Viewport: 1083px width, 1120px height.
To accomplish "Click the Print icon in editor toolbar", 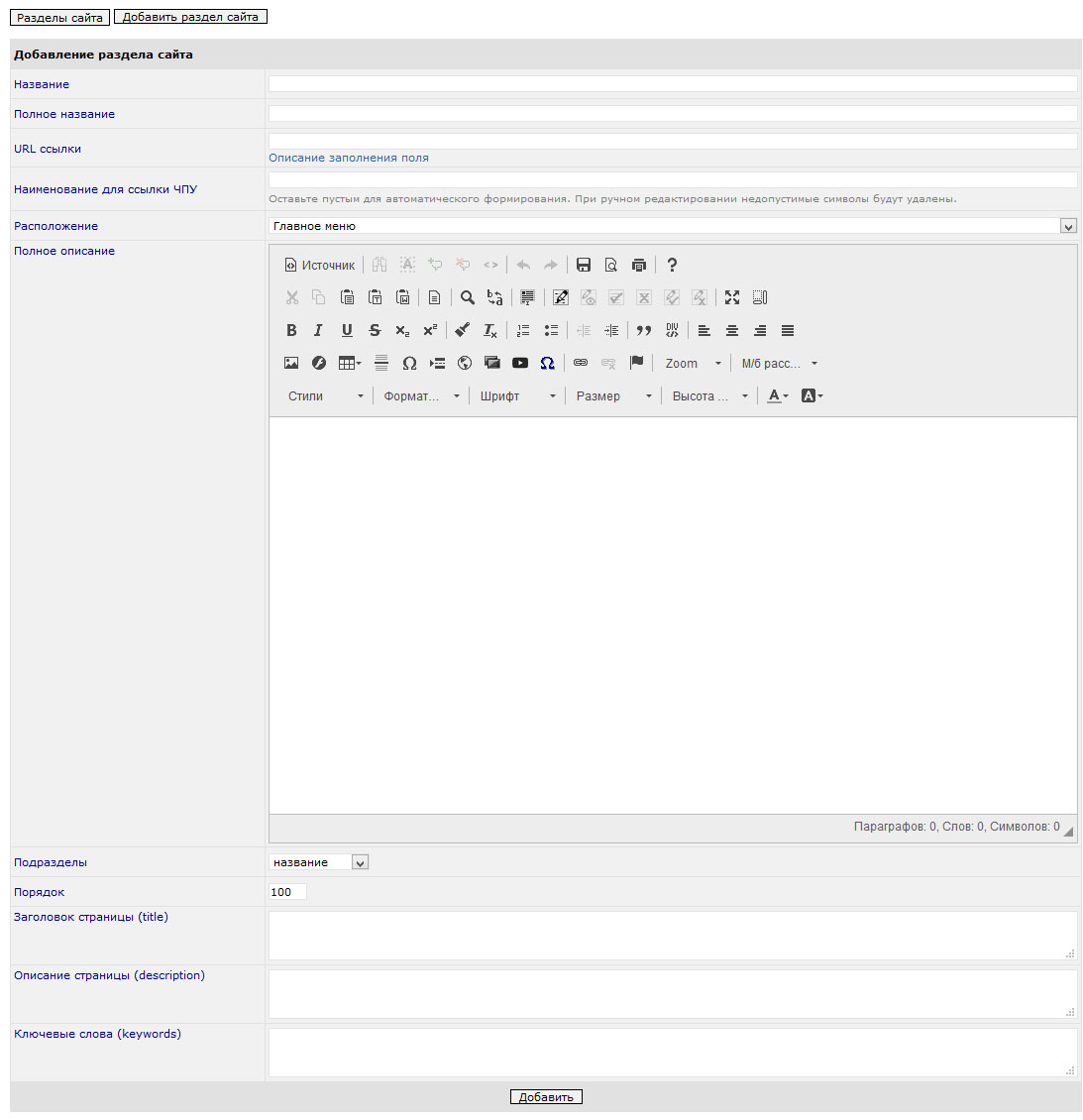I will coord(638,265).
